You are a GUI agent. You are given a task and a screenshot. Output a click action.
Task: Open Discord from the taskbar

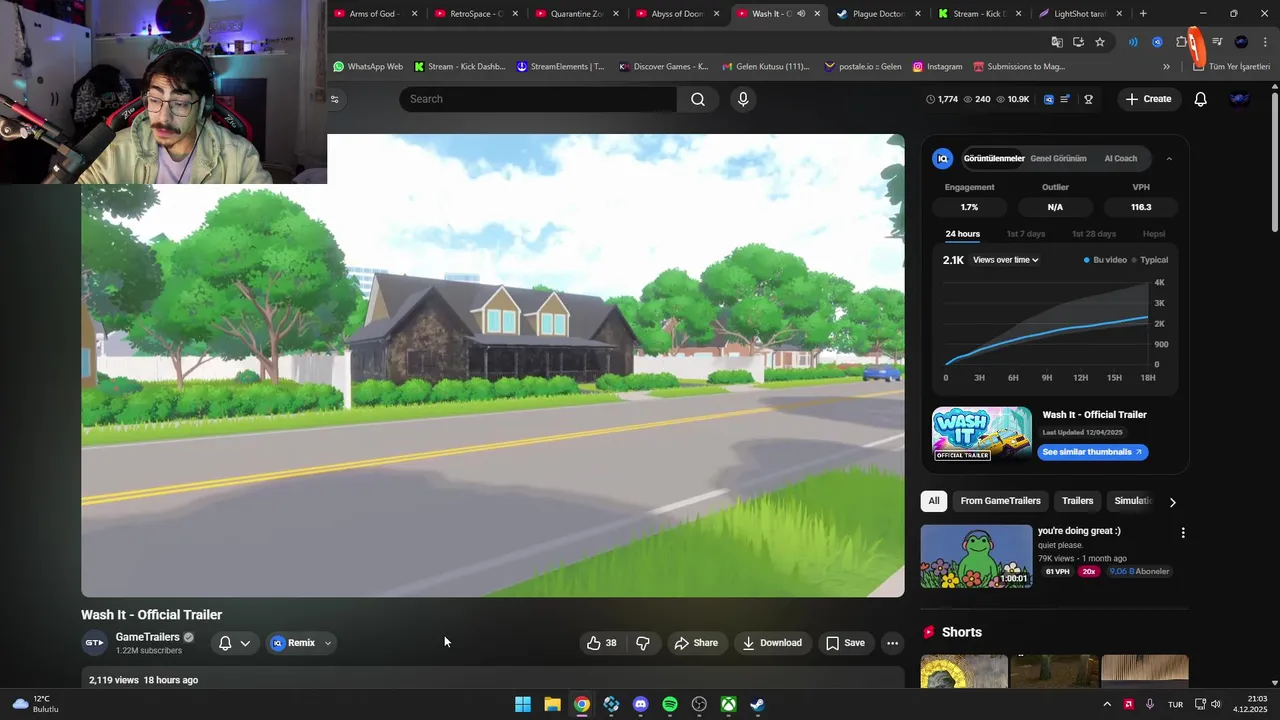pyautogui.click(x=641, y=704)
